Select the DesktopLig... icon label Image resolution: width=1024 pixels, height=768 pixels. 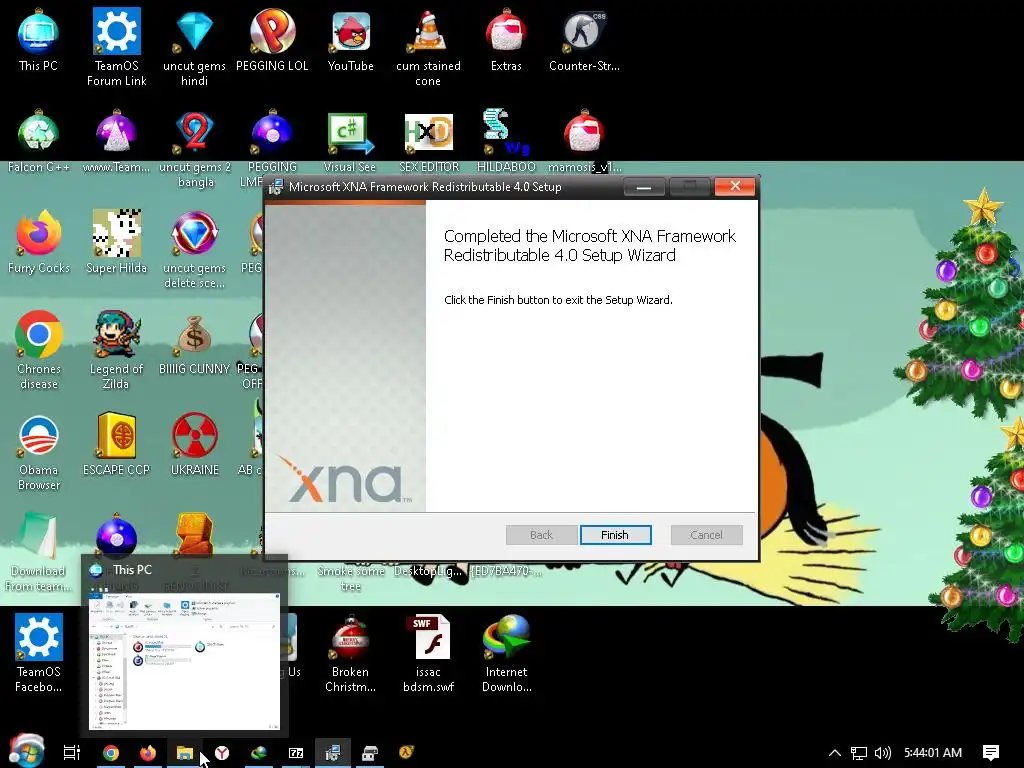(427, 571)
